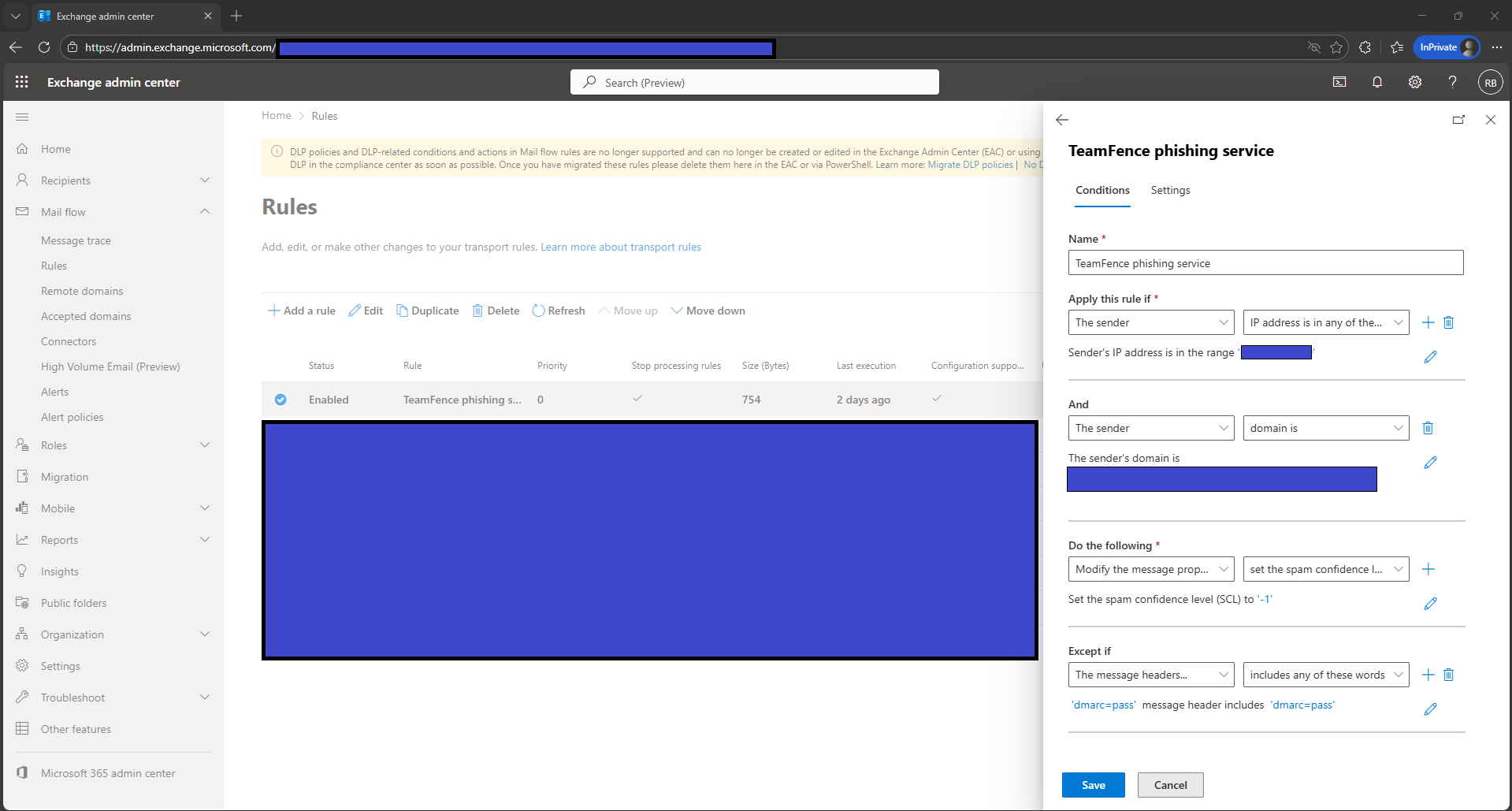Click the app launcher waffle icon

tap(22, 82)
